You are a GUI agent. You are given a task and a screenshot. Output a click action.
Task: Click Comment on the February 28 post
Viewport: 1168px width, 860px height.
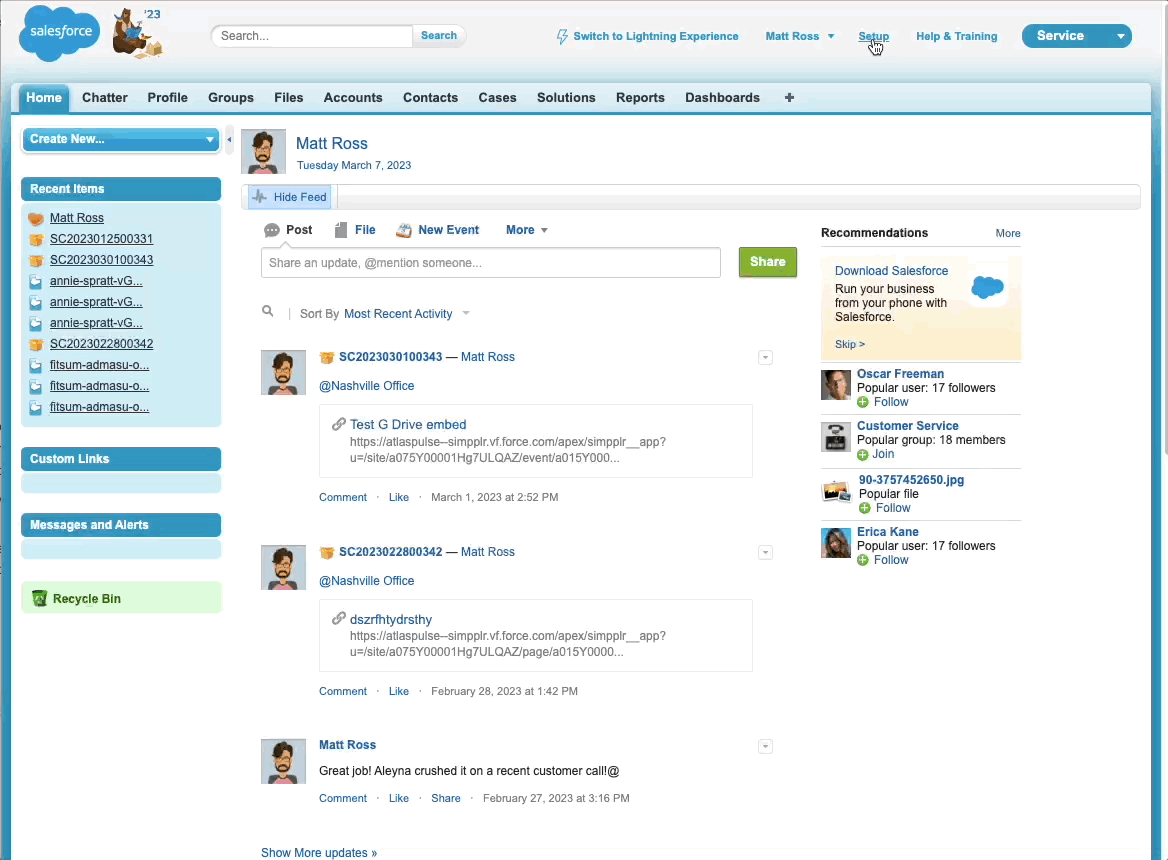coord(343,691)
